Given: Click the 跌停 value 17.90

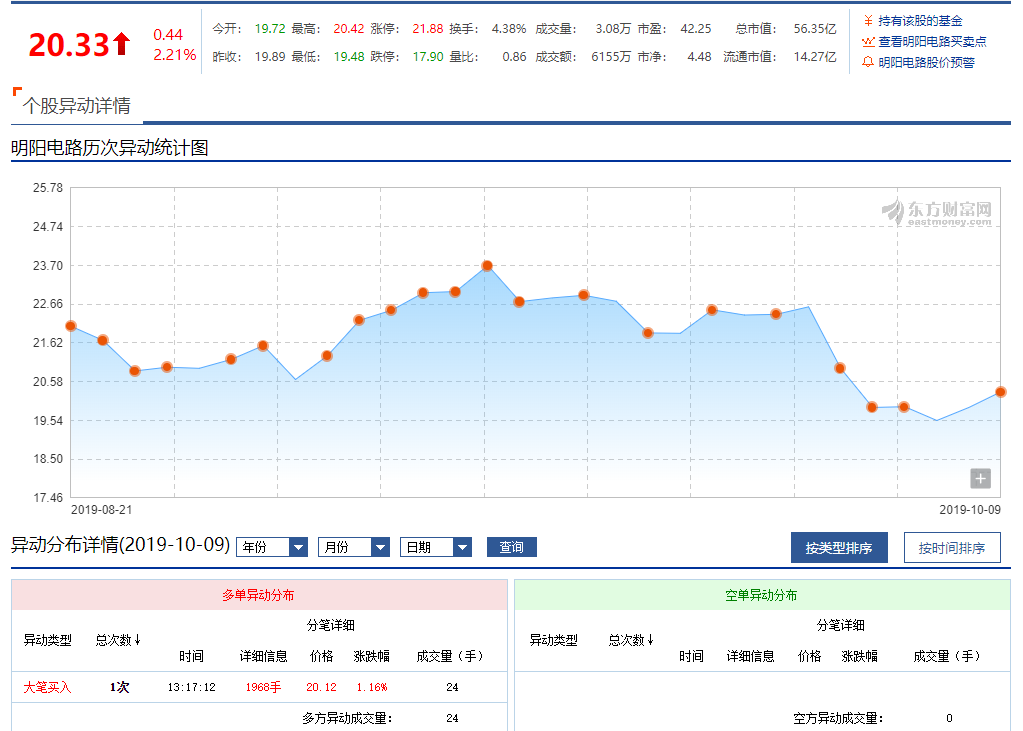Looking at the screenshot, I should [x=428, y=57].
